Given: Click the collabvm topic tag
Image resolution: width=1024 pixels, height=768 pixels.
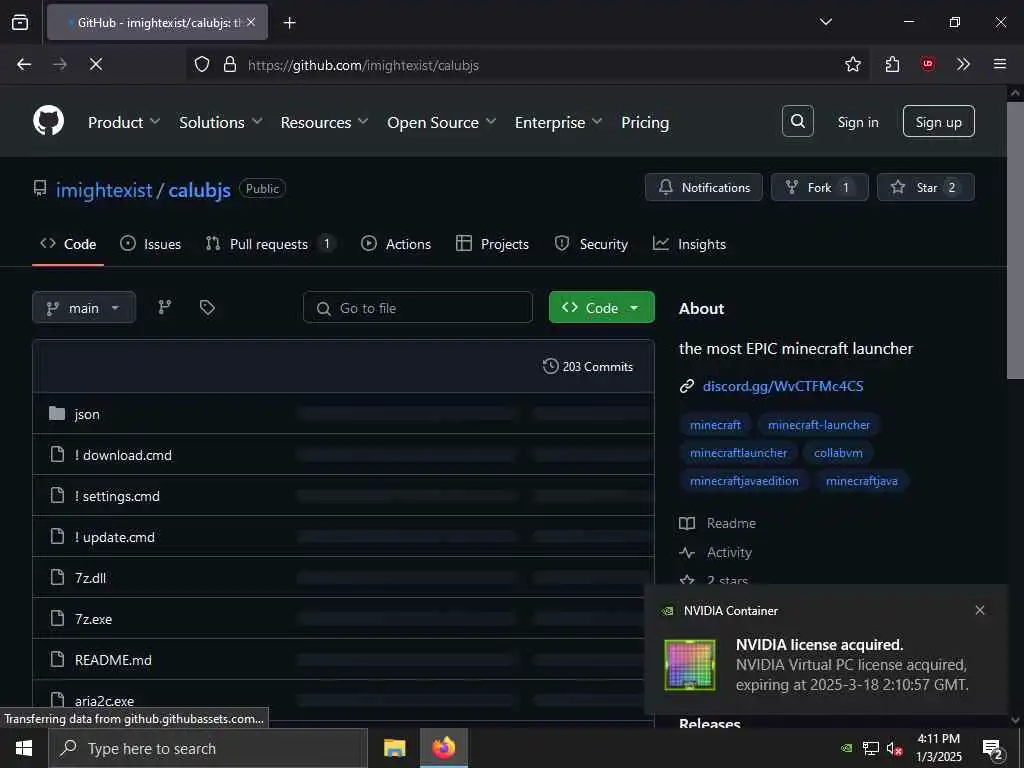Looking at the screenshot, I should point(838,453).
